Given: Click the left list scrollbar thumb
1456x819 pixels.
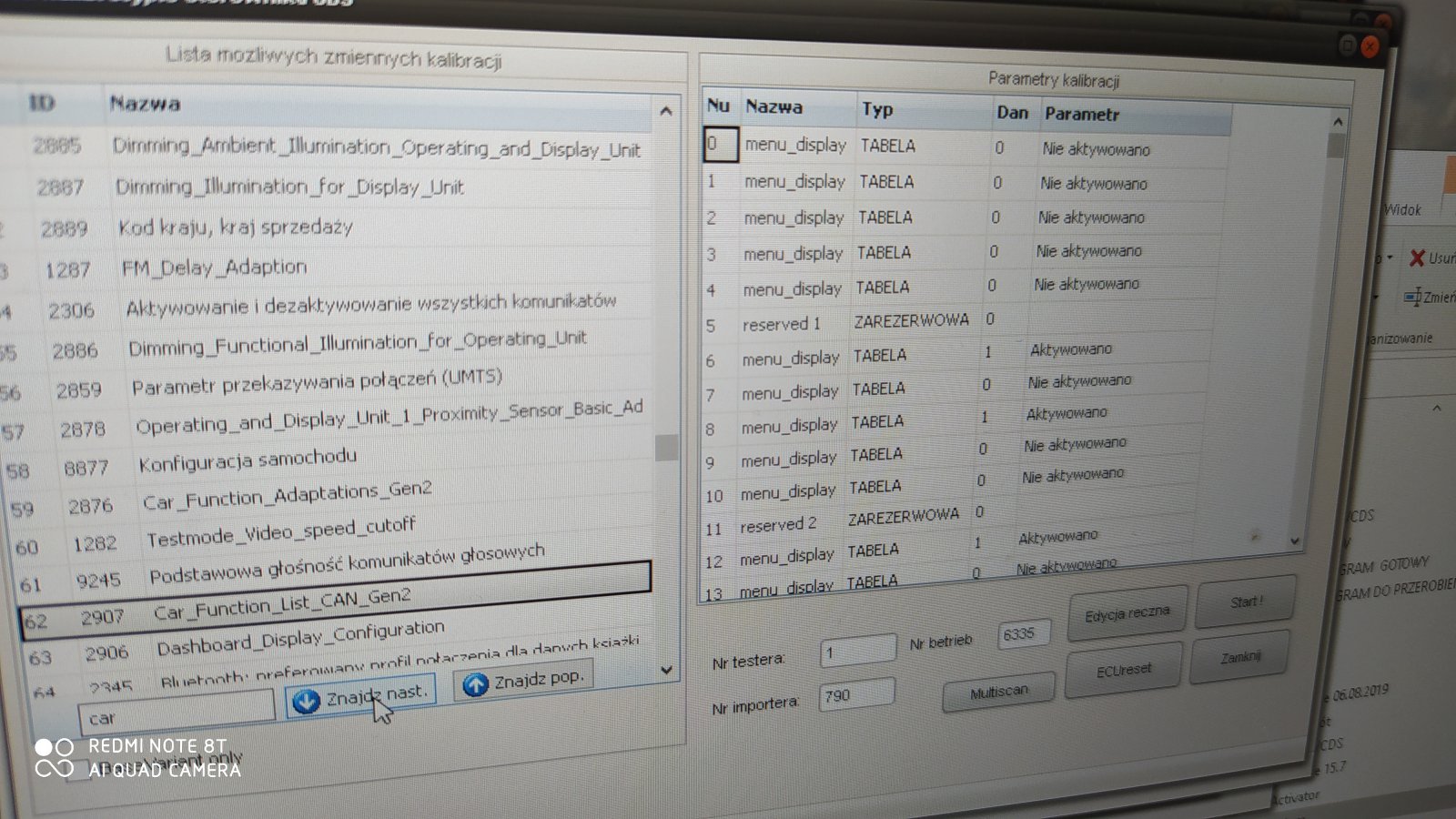Looking at the screenshot, I should click(666, 447).
